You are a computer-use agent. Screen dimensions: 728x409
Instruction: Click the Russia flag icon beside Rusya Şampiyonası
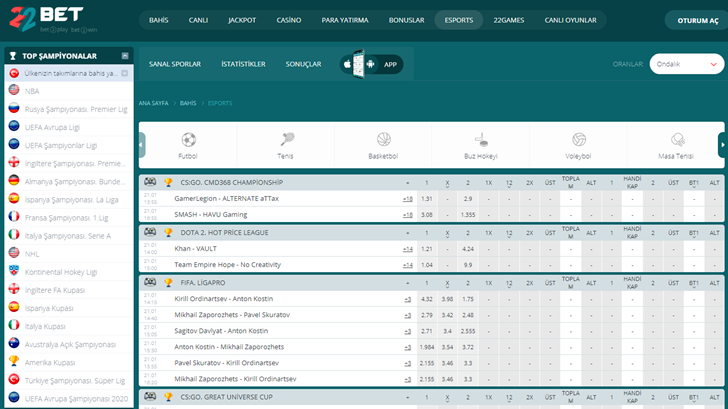pyautogui.click(x=14, y=108)
